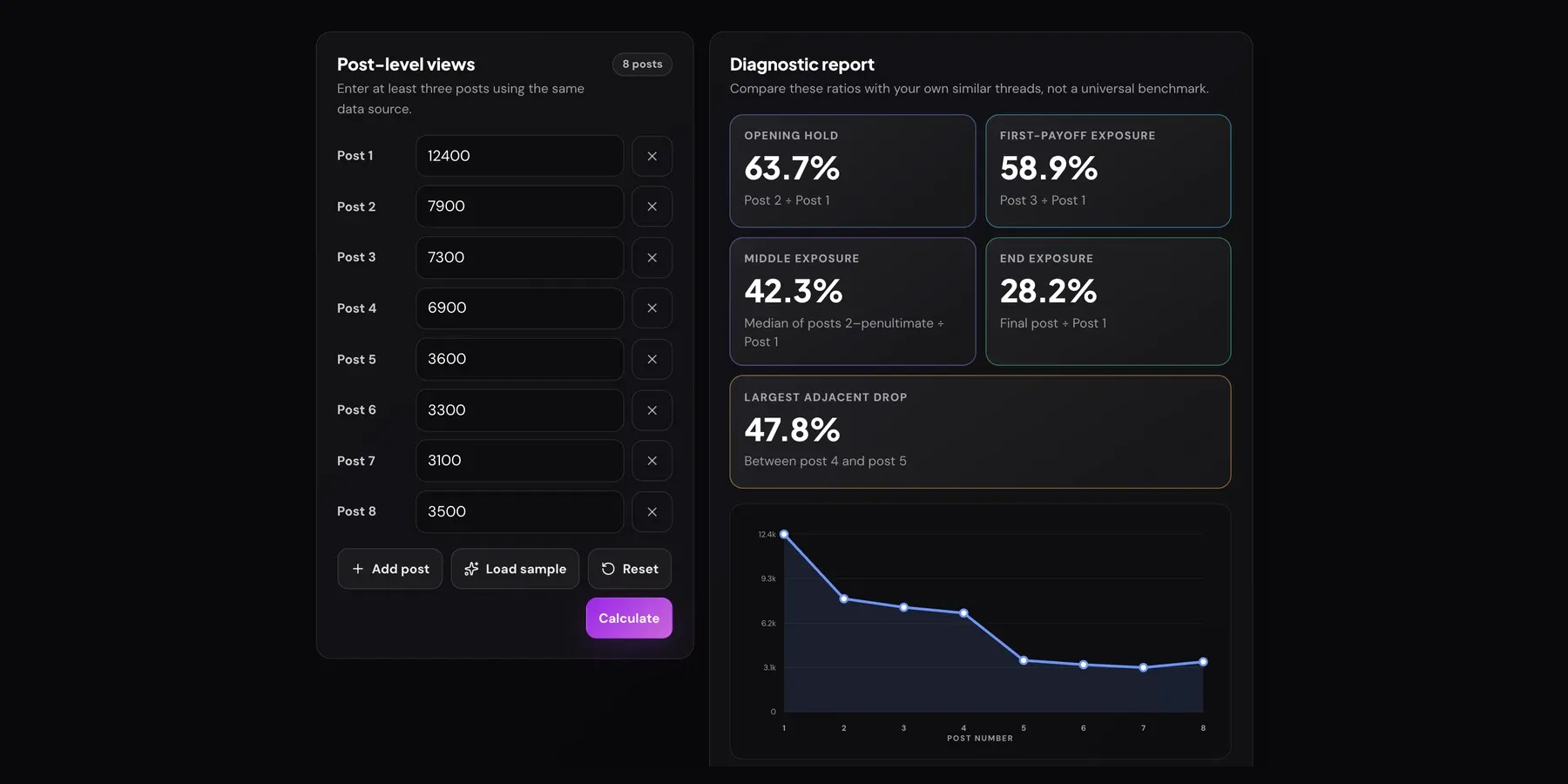
Task: Click the Diagnostic report heading
Action: click(801, 64)
